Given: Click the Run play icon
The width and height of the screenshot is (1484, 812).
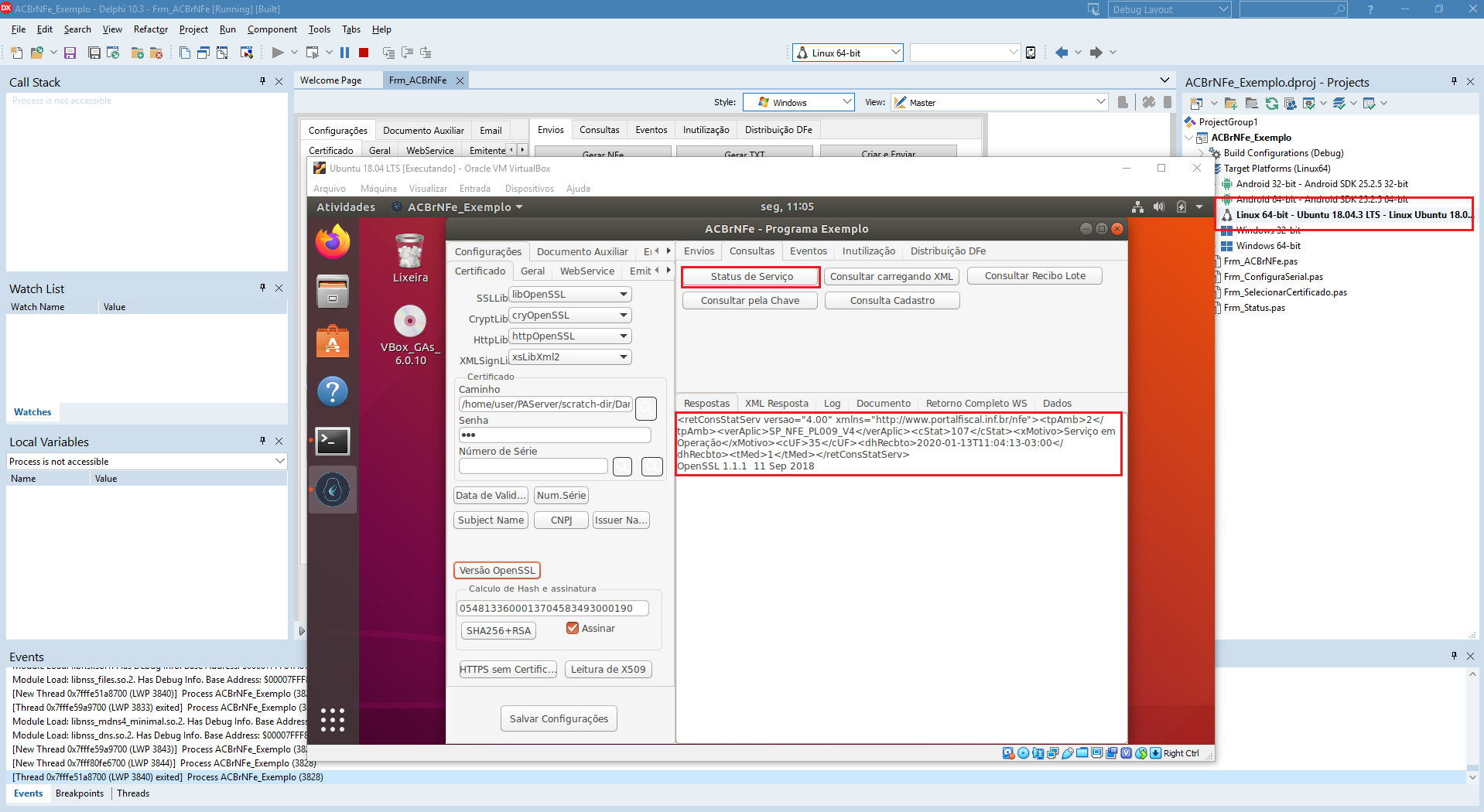Looking at the screenshot, I should [x=278, y=53].
